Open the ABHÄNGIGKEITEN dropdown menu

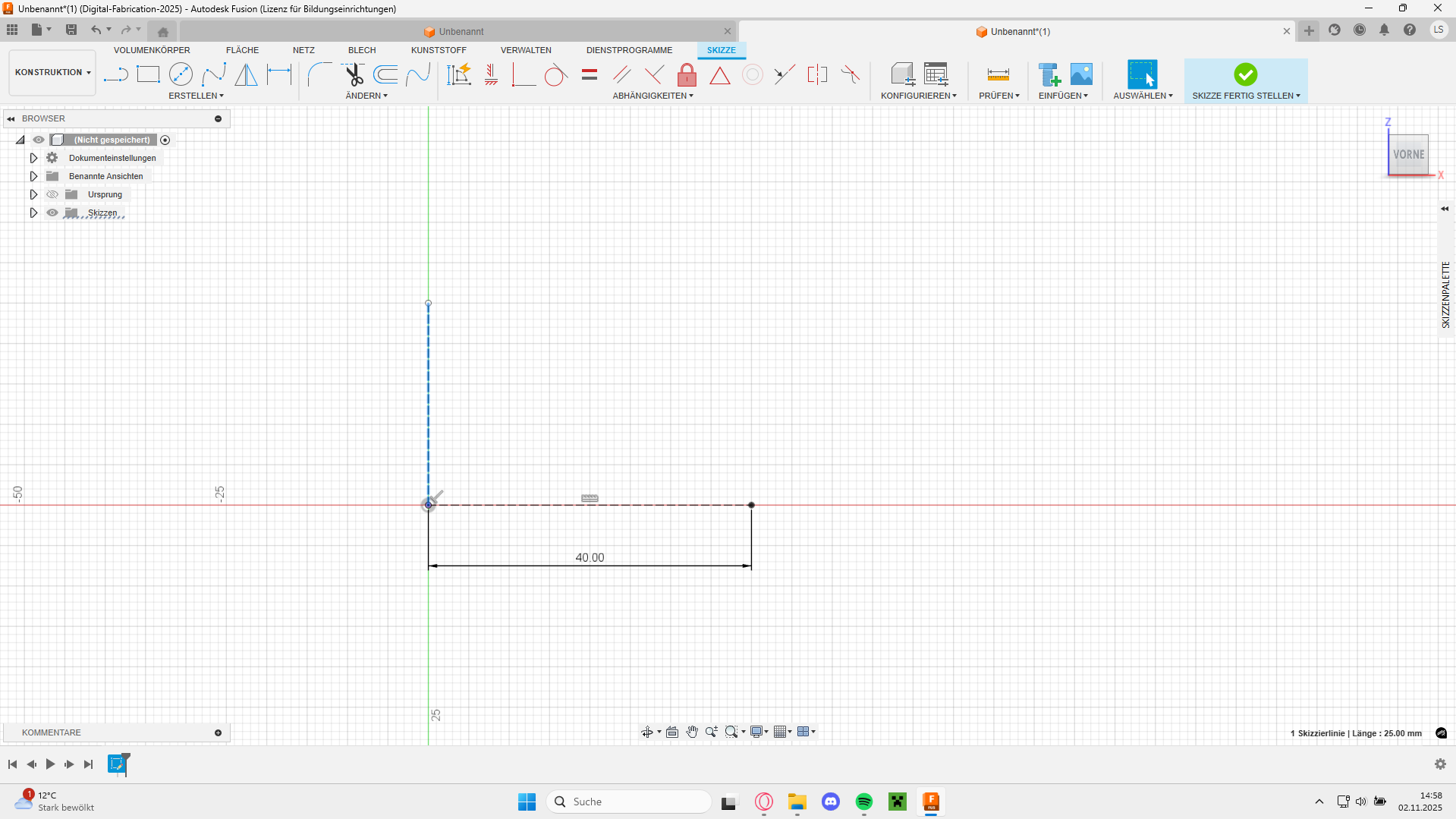coord(653,96)
